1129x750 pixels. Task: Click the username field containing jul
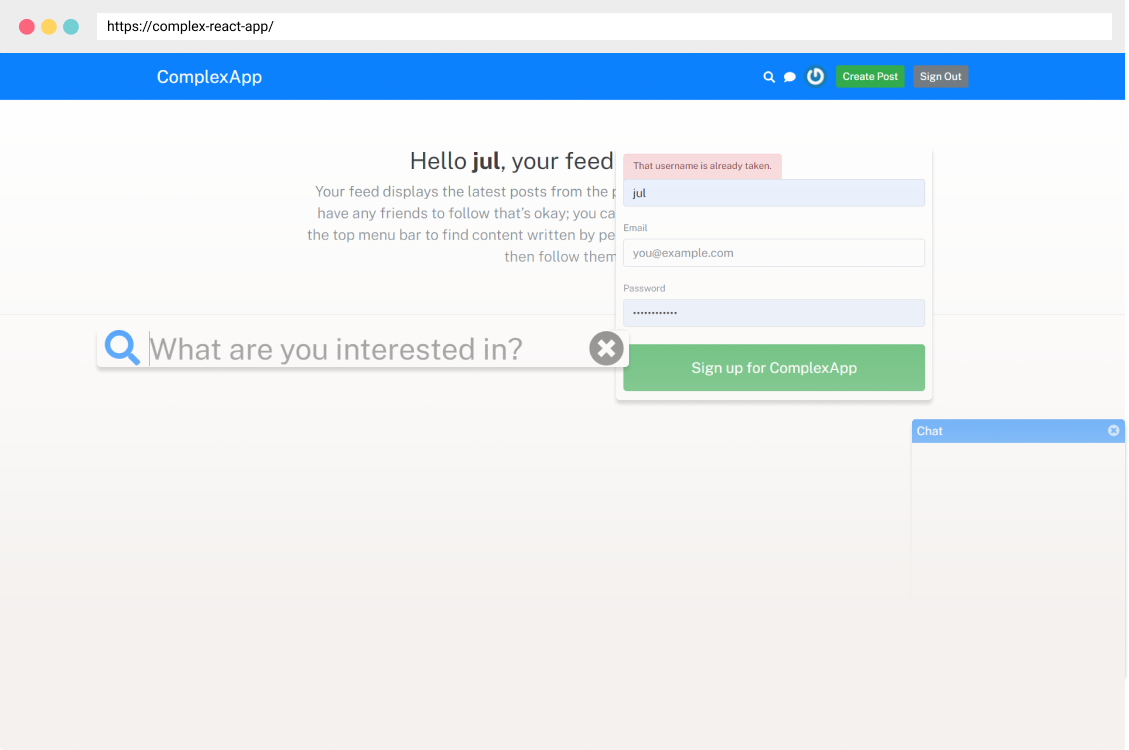(x=774, y=193)
